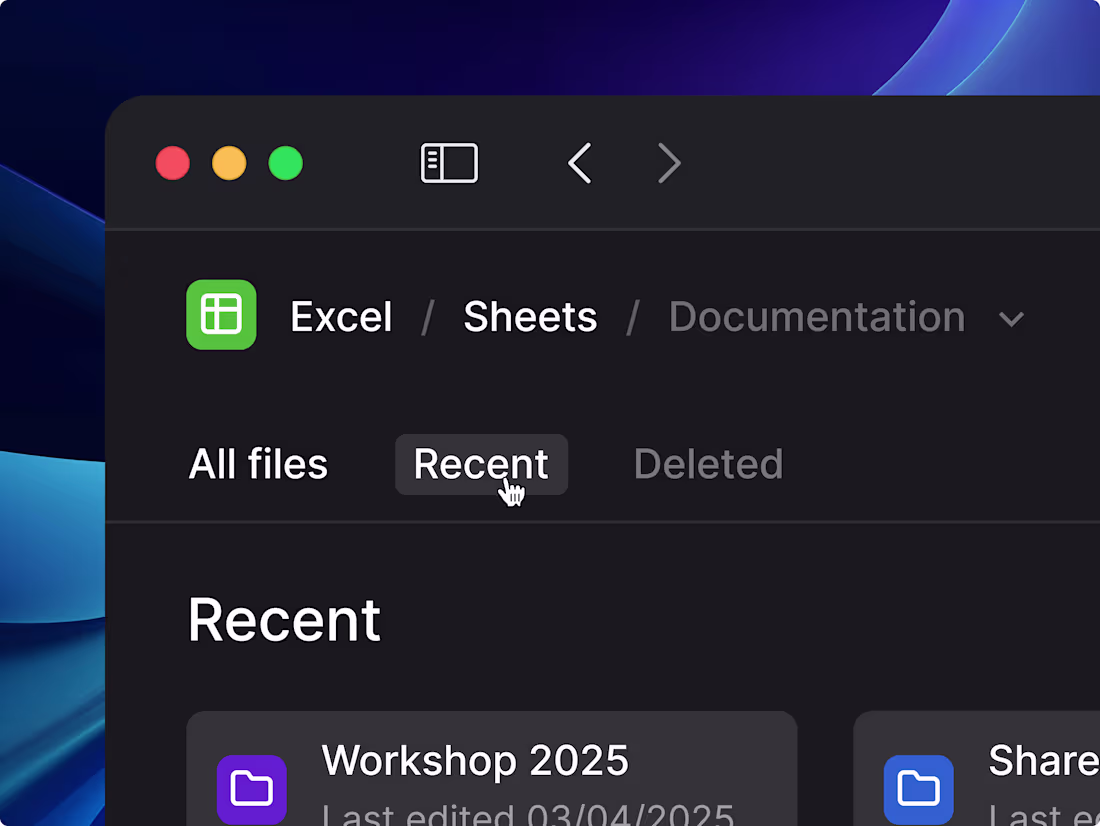Open the Deleted tab
The height and width of the screenshot is (826, 1100).
pyautogui.click(x=708, y=464)
